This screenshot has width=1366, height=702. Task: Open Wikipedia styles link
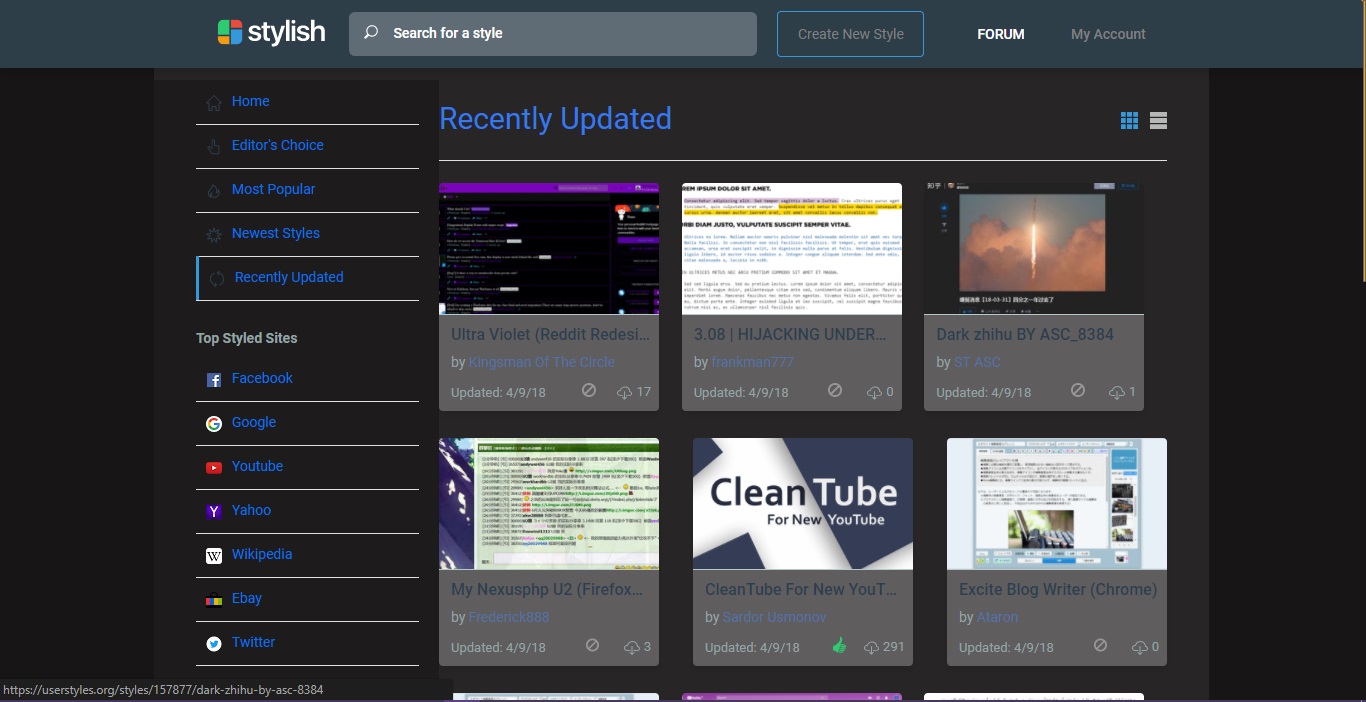(x=262, y=554)
